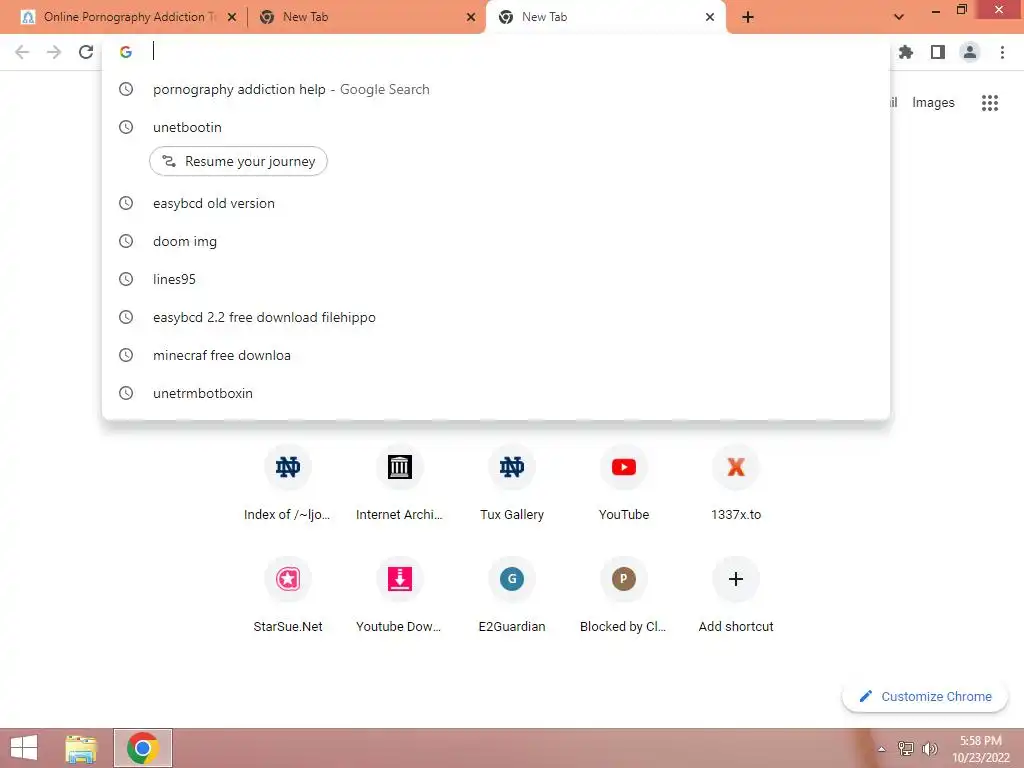The height and width of the screenshot is (768, 1024).
Task: Open File Explorer from the taskbar
Action: click(x=81, y=748)
